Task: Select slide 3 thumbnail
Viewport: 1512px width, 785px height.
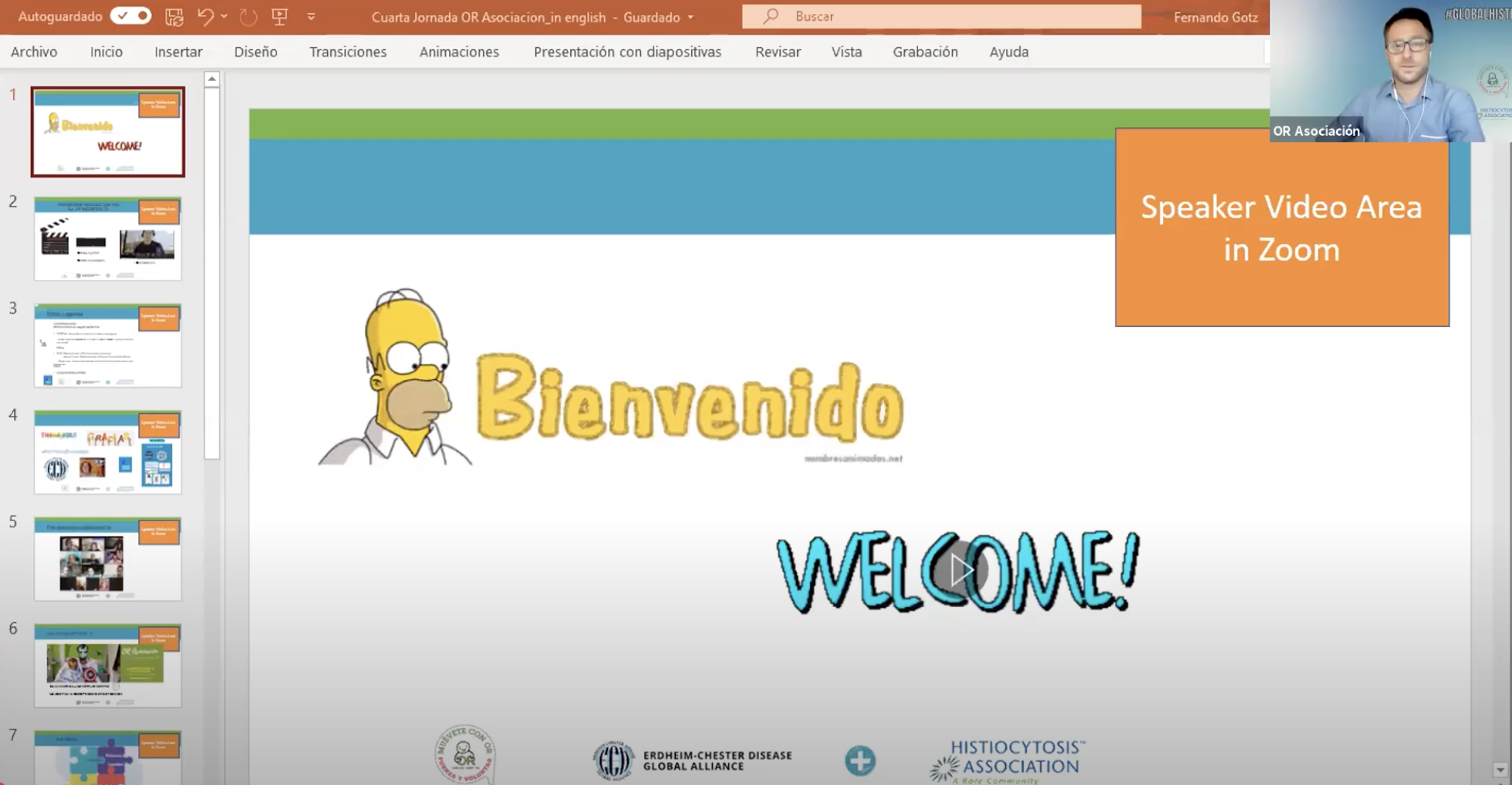Action: 108,345
